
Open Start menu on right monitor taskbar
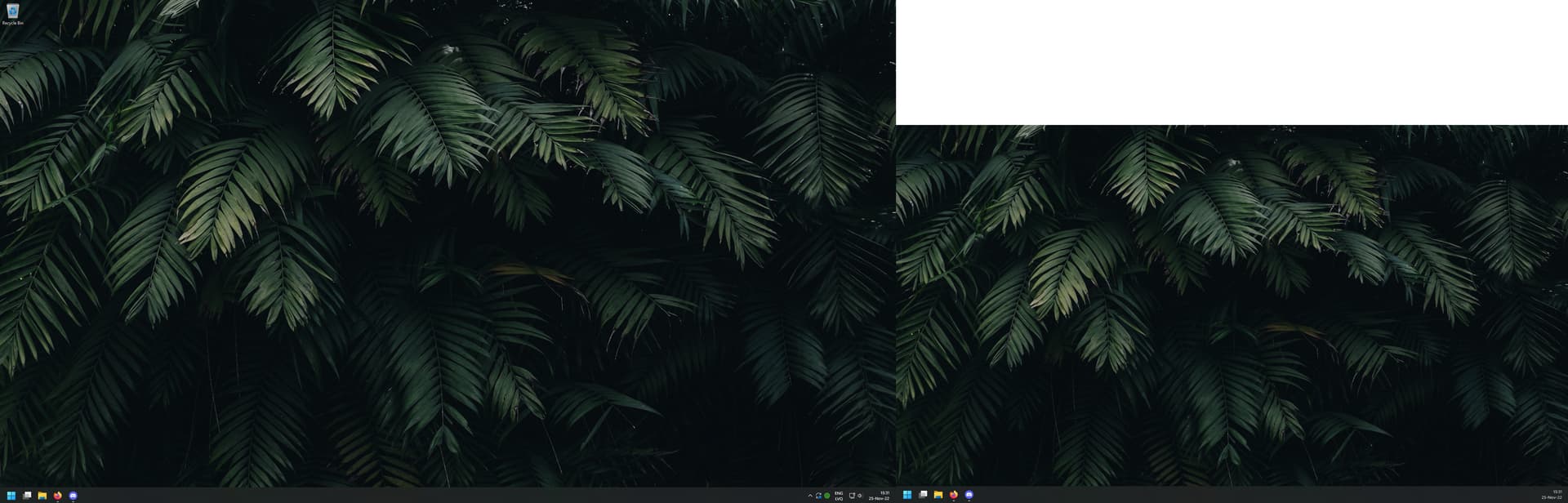[907, 495]
